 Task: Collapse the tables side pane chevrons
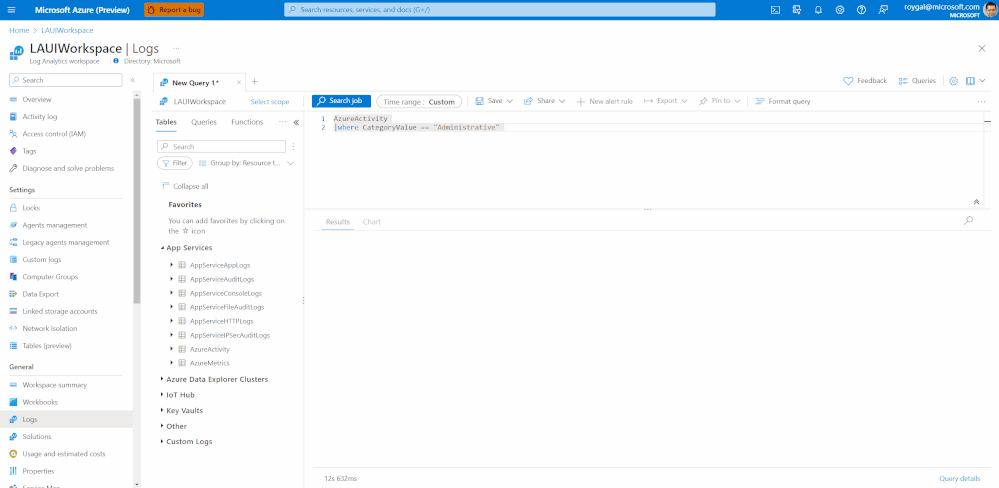click(x=296, y=122)
